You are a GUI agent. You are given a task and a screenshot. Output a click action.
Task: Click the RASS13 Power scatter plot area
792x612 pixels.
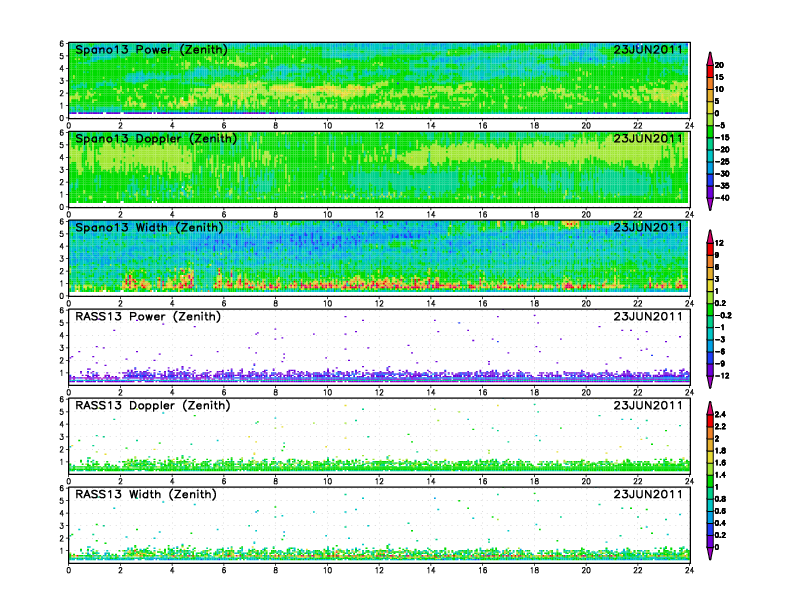(379, 346)
